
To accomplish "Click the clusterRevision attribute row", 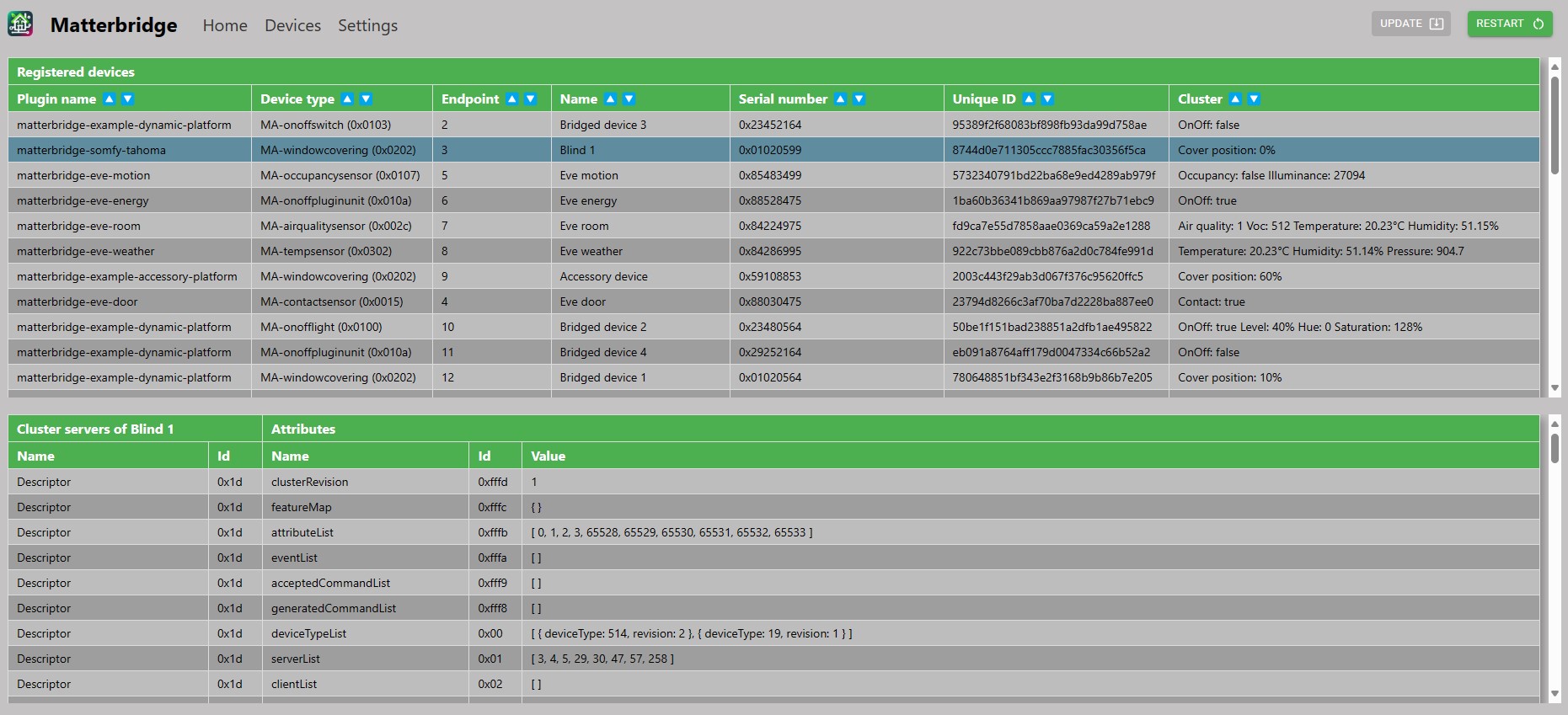I will coord(773,482).
